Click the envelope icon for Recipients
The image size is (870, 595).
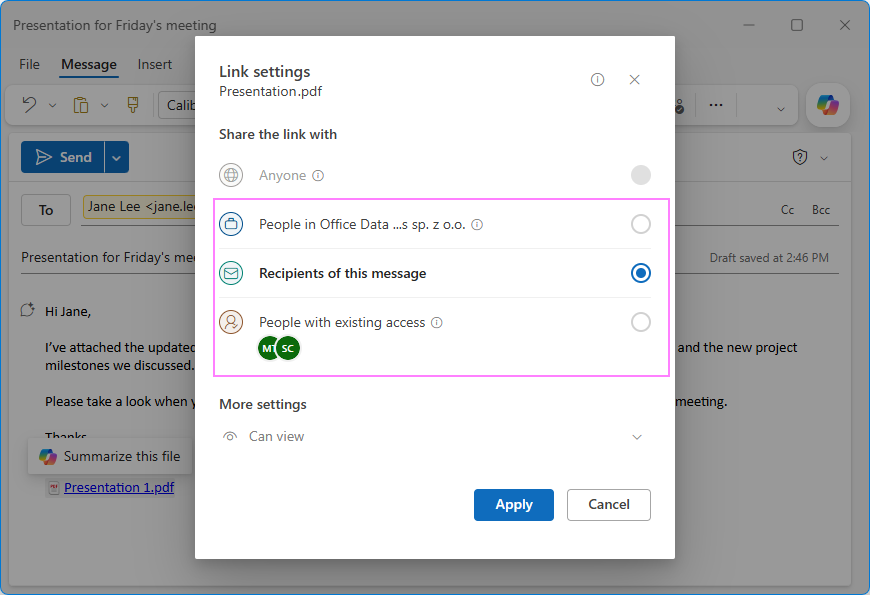(x=231, y=273)
